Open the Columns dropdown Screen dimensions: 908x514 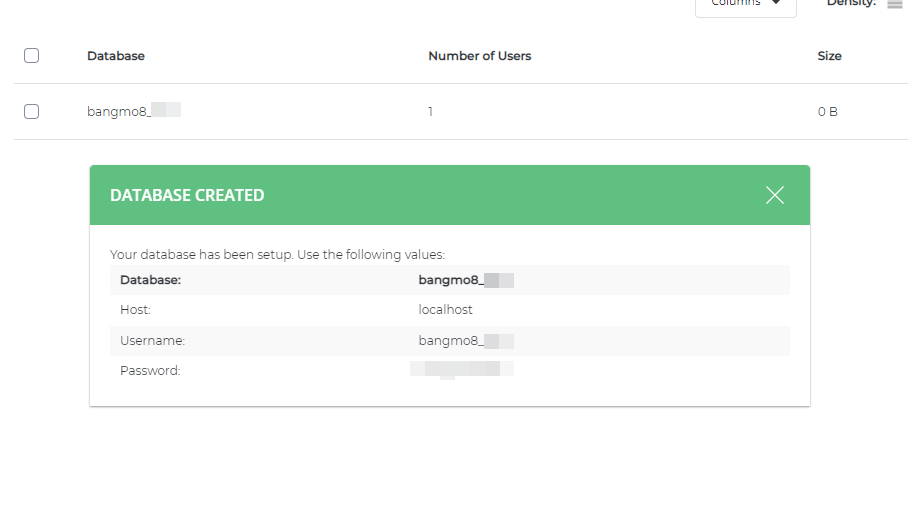745,5
